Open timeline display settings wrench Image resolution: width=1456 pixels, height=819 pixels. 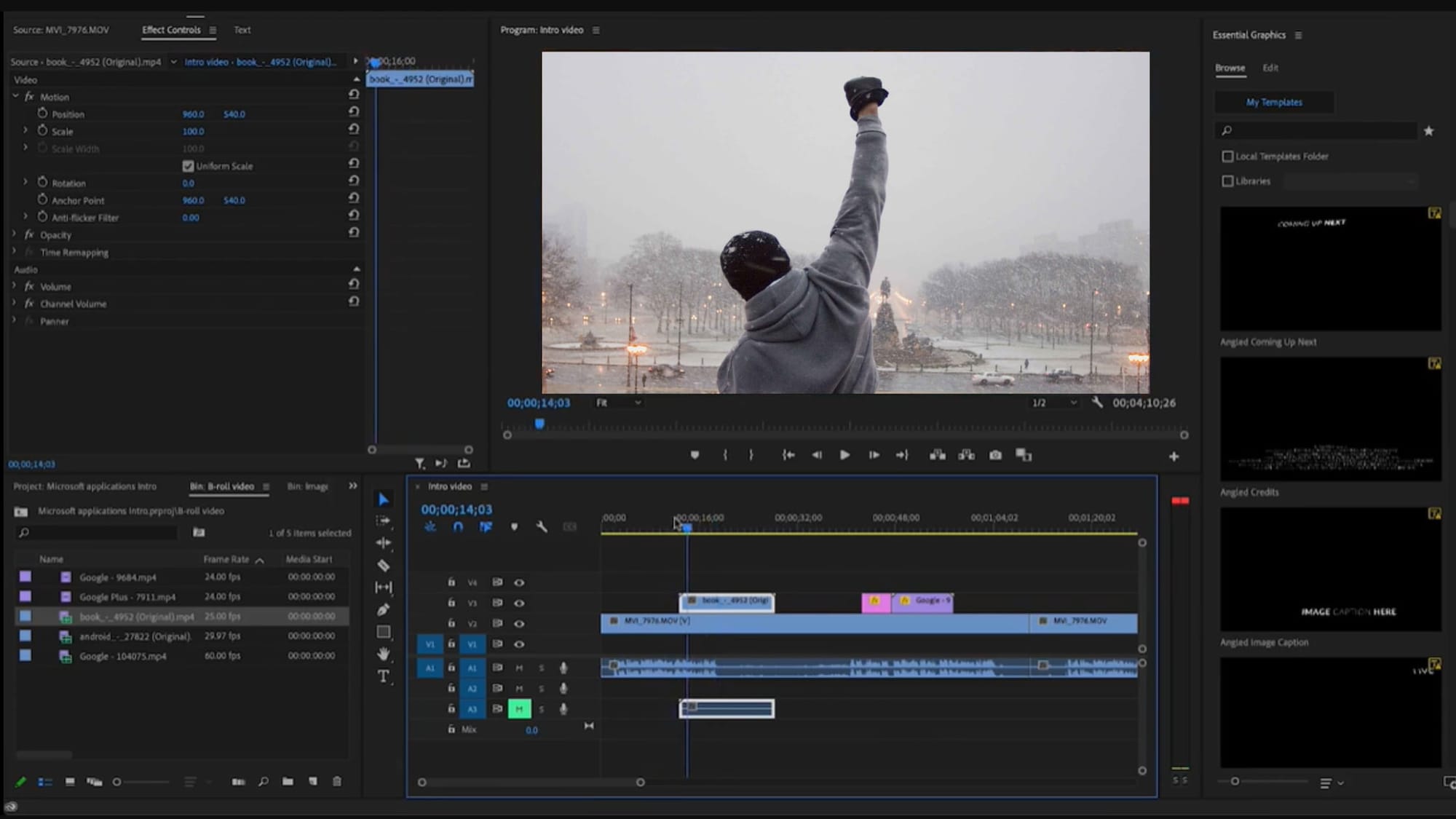(542, 526)
